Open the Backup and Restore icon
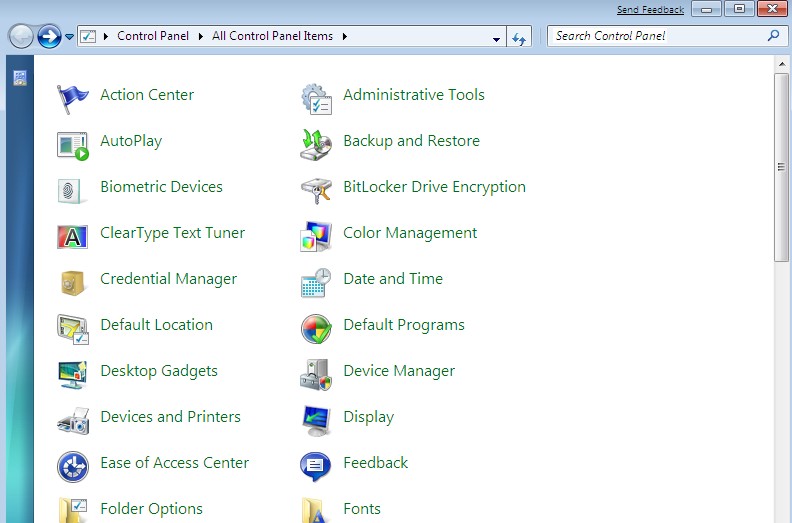Screen dimensions: 792x523 click(x=316, y=145)
